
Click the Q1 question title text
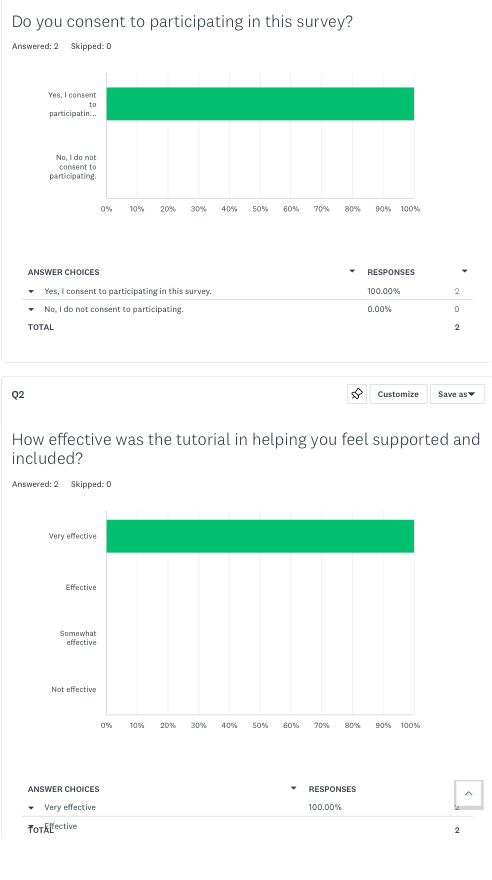(182, 22)
